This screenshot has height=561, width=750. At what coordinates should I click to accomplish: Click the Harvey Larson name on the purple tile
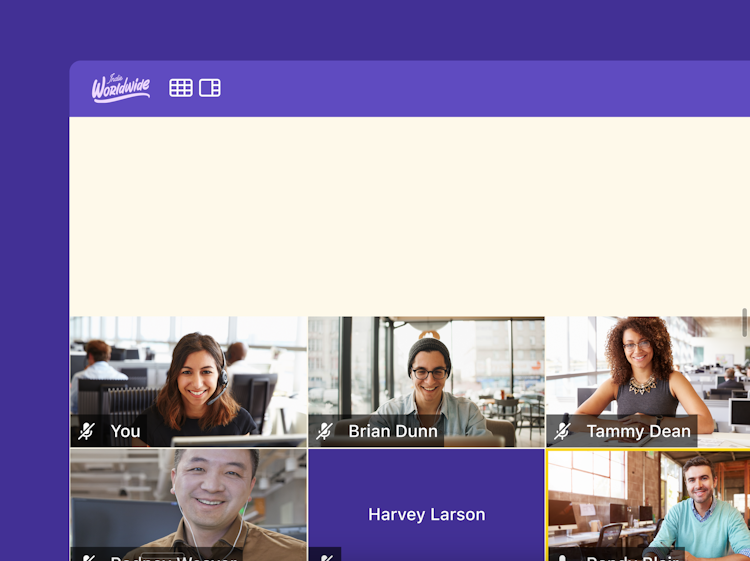[426, 514]
